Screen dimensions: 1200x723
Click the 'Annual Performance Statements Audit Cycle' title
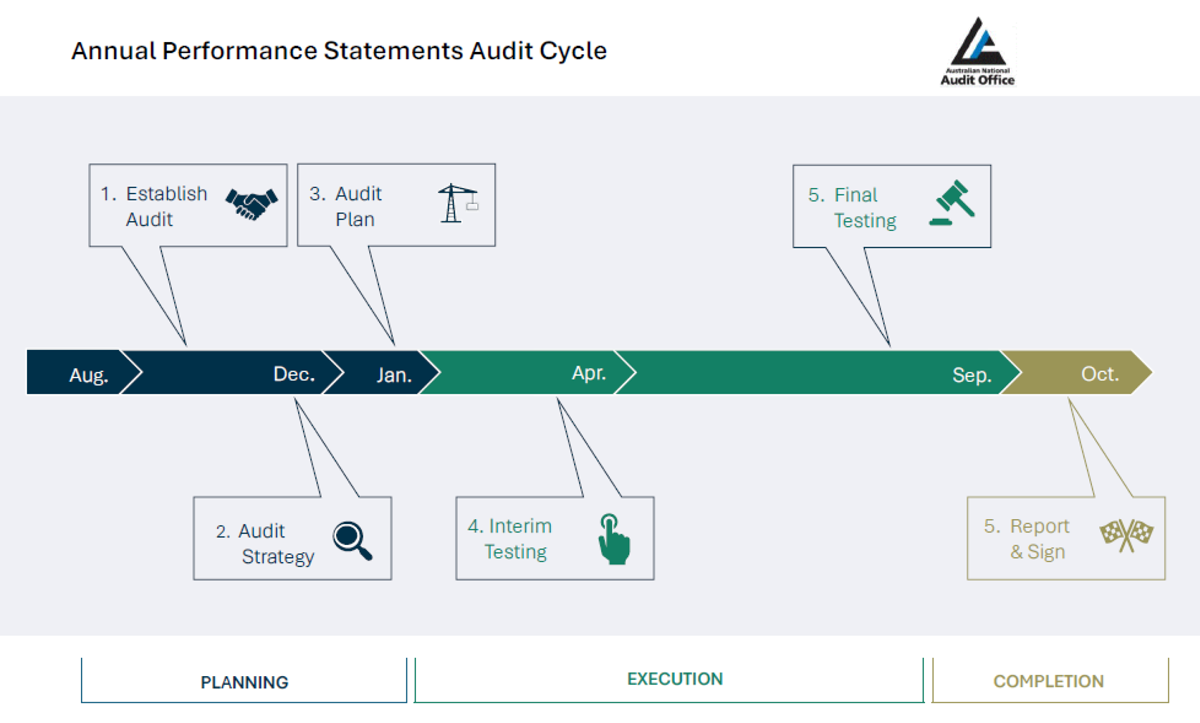coord(339,50)
